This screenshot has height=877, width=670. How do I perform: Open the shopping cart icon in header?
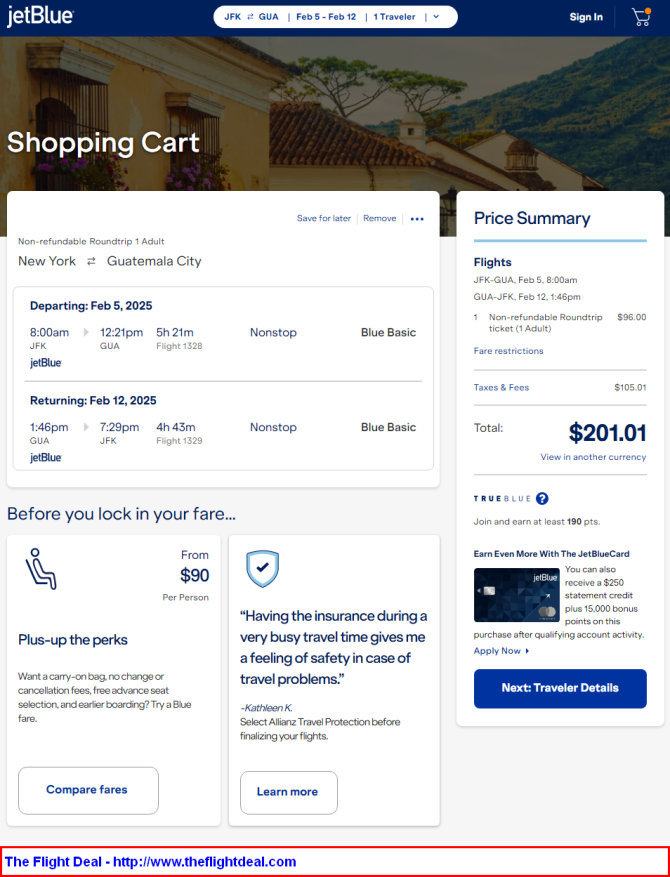coord(641,17)
